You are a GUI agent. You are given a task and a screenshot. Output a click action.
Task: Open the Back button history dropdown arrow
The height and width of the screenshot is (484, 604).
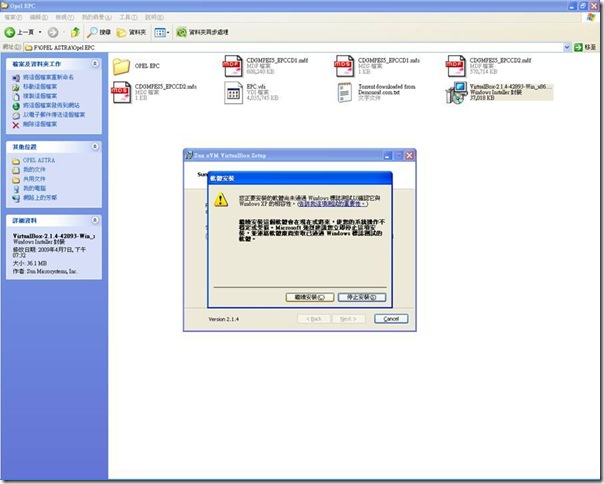[40, 32]
